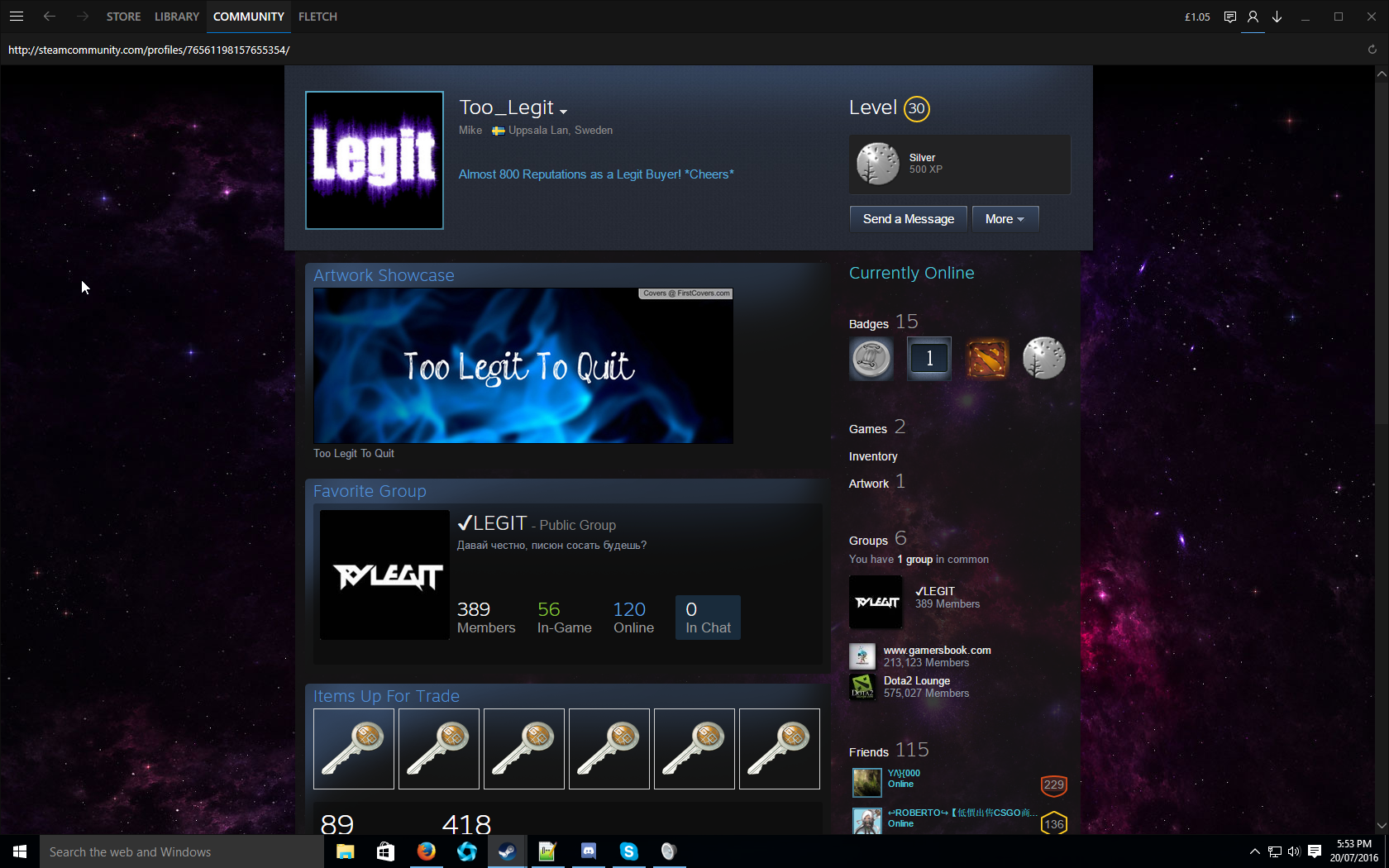
Task: Open the STORE tab
Action: click(123, 17)
